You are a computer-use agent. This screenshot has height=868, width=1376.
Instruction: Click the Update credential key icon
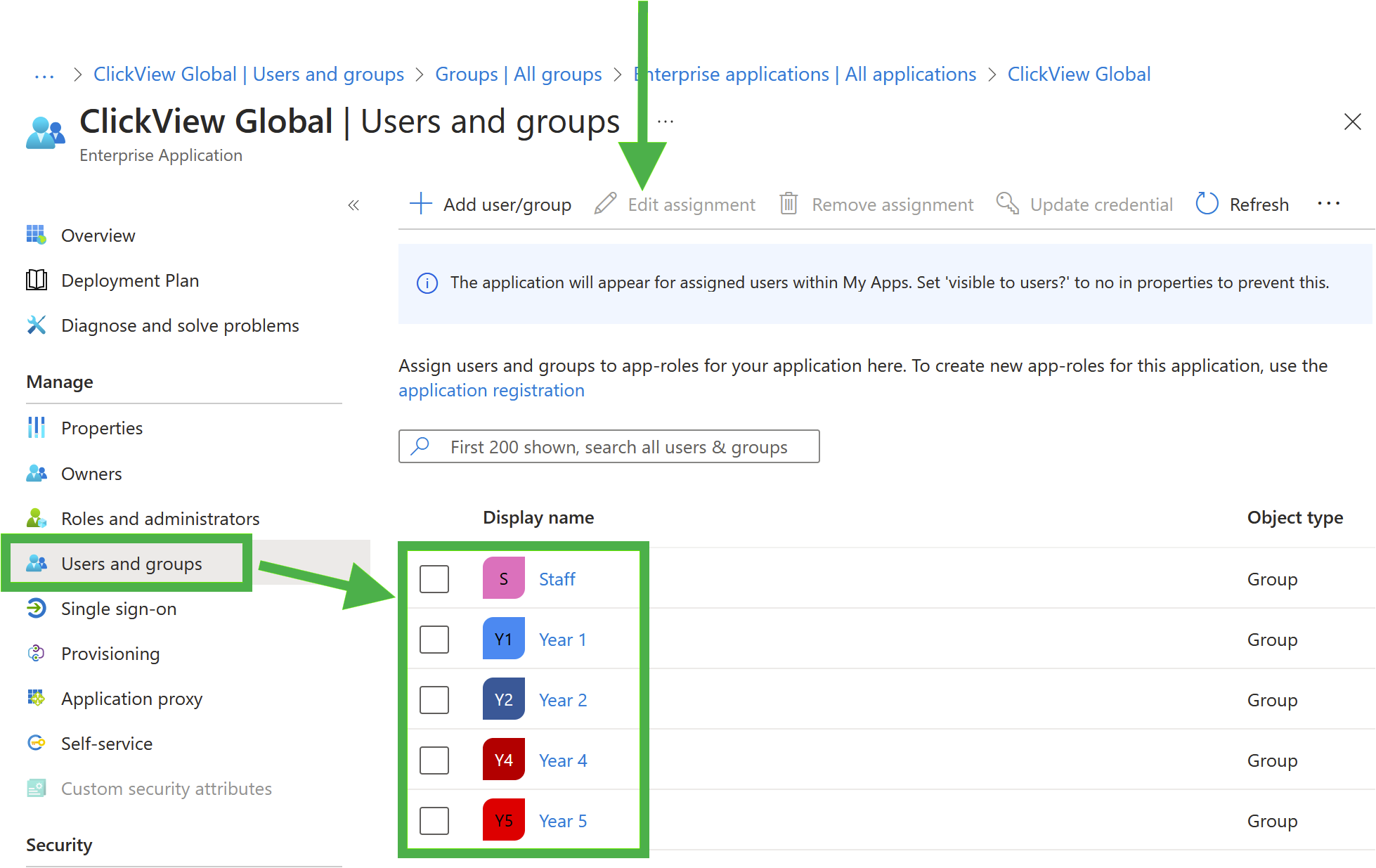tap(1008, 204)
